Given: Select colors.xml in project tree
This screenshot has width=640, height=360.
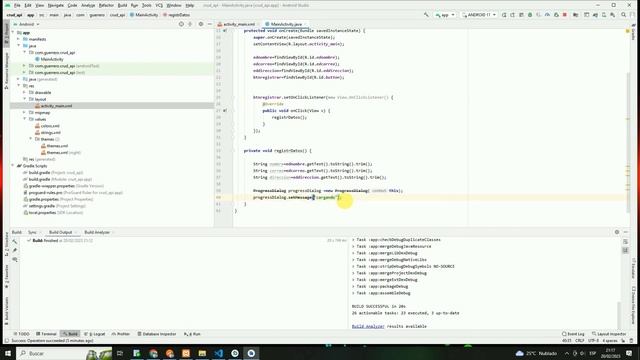Looking at the screenshot, I should [50, 126].
